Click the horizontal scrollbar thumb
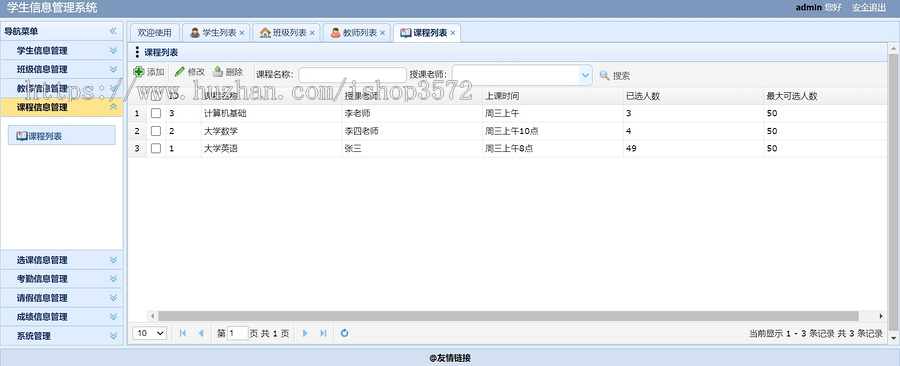 [508, 316]
